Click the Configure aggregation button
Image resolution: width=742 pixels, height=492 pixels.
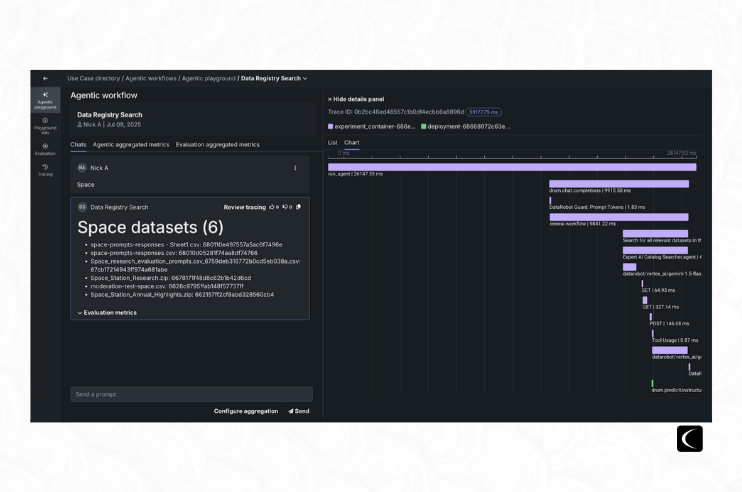click(x=245, y=411)
